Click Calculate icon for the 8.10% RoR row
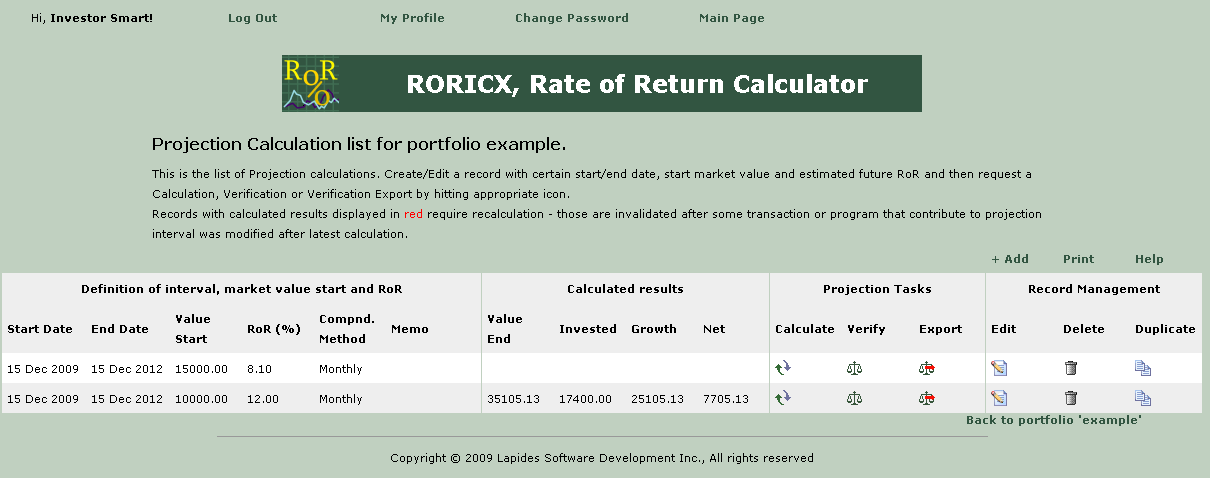The width and height of the screenshot is (1210, 478). 783,368
